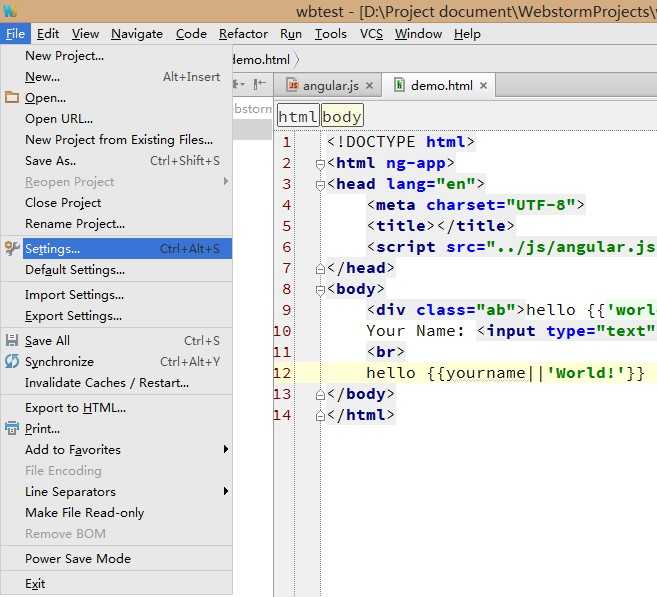
Task: Expand the Line Separators submenu
Action: [x=226, y=491]
